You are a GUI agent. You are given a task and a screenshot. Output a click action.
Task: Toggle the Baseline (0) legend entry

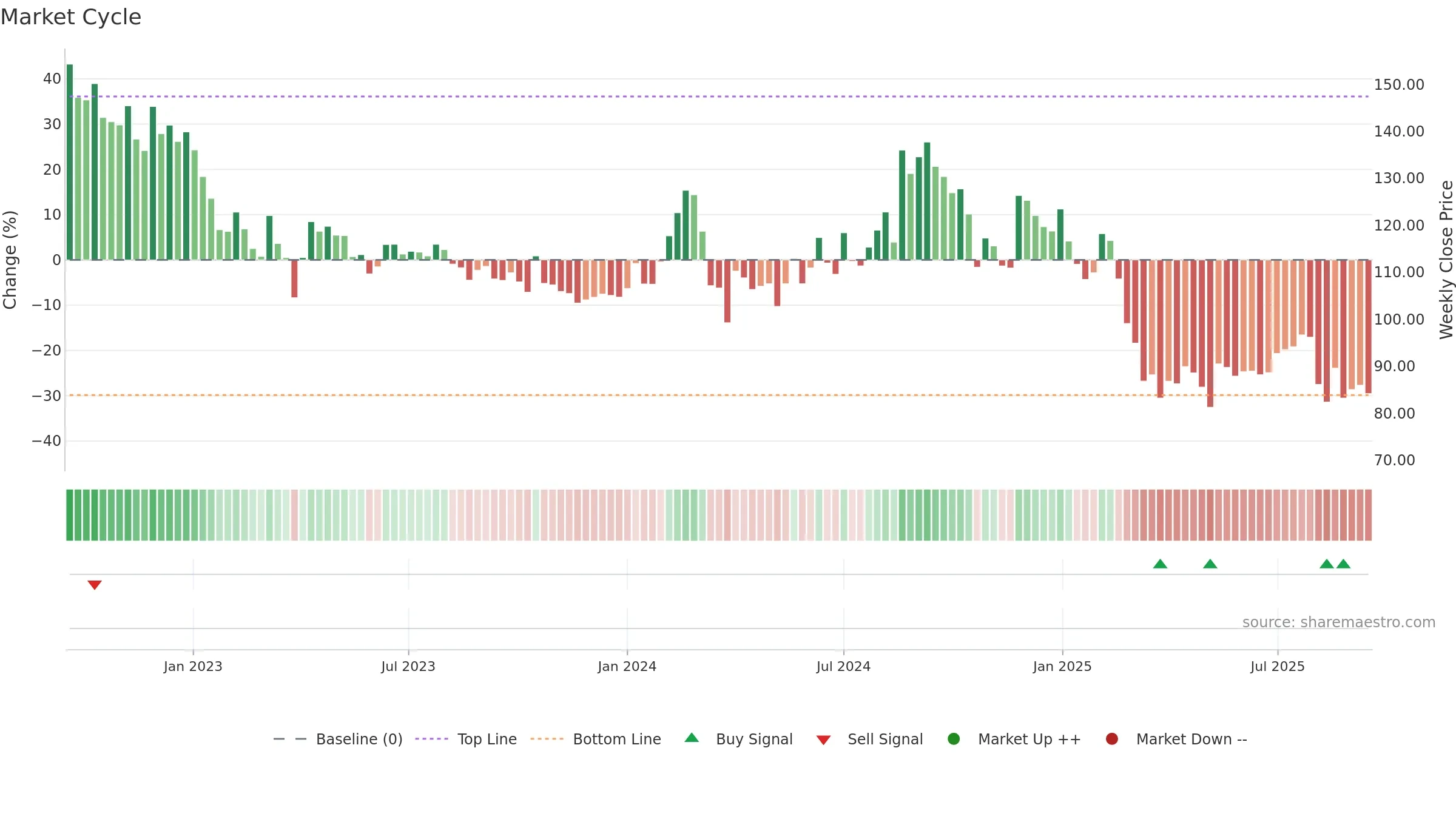338,739
